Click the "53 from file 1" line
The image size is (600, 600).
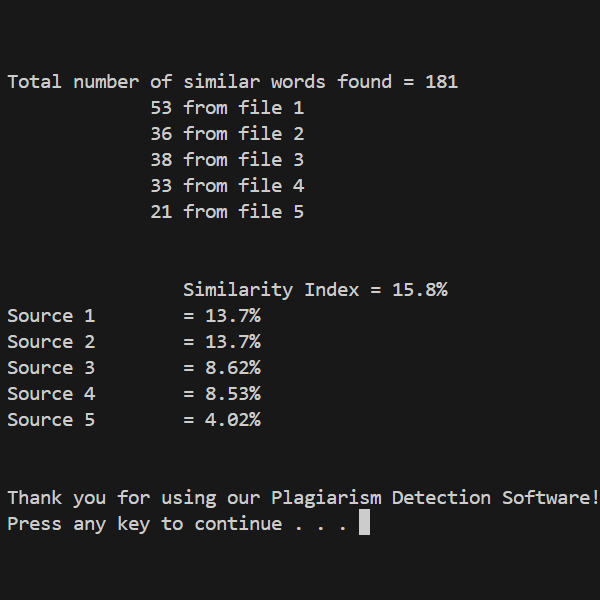(x=227, y=108)
